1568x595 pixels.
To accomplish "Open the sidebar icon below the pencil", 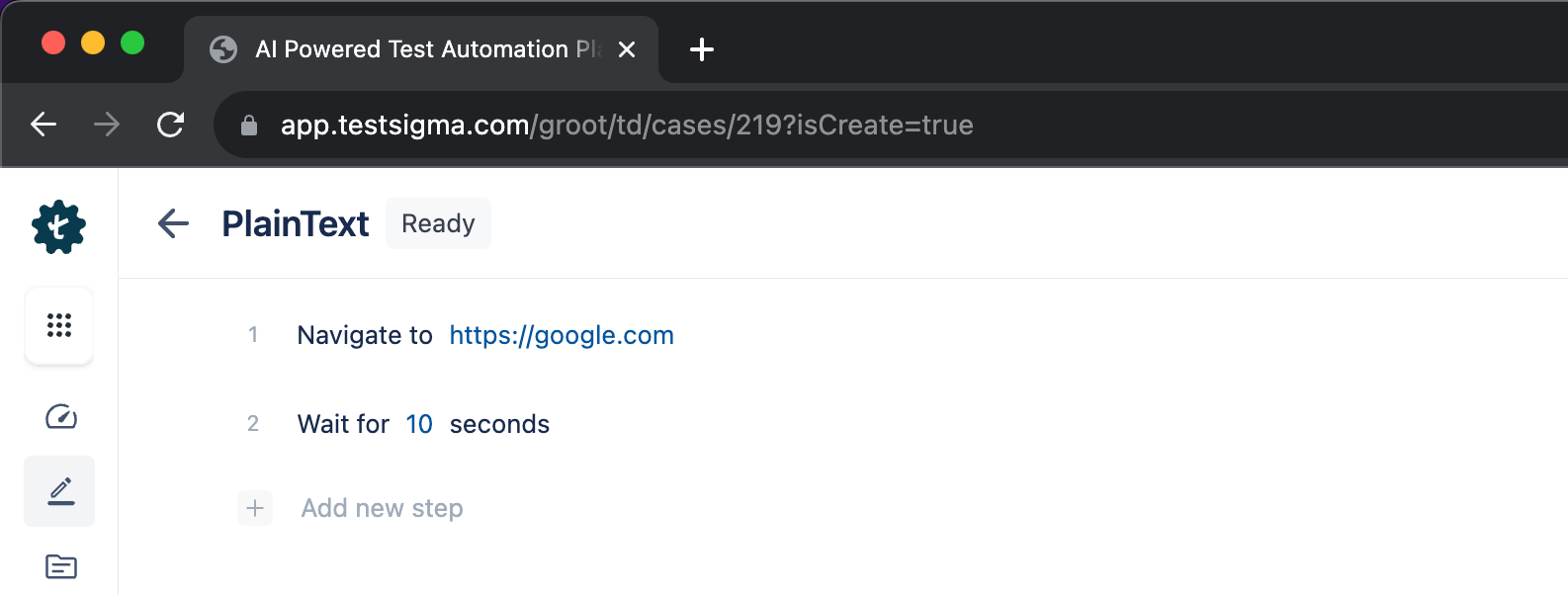I will pyautogui.click(x=61, y=566).
